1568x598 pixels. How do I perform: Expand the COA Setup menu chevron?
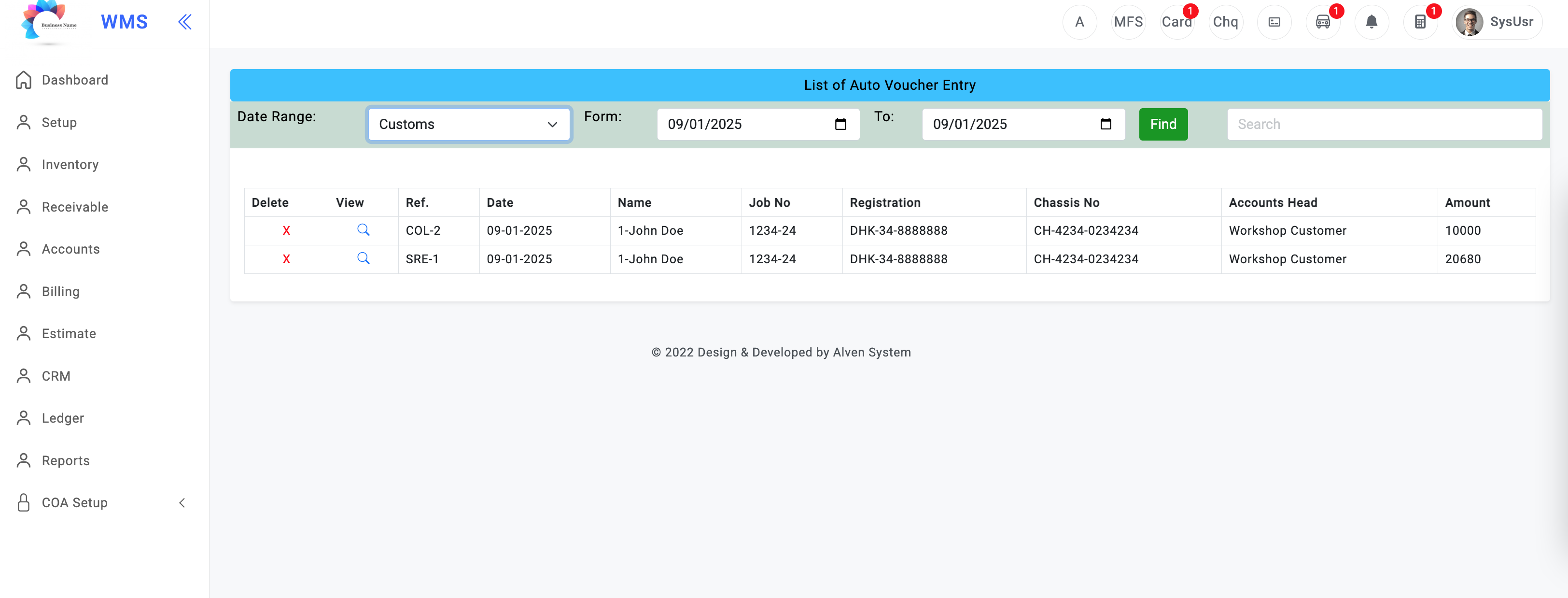coord(182,503)
